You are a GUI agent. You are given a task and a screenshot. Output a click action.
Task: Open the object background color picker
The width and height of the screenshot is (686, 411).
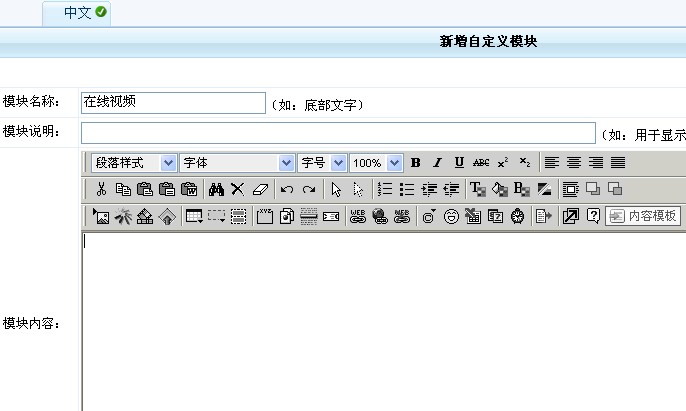coord(522,189)
